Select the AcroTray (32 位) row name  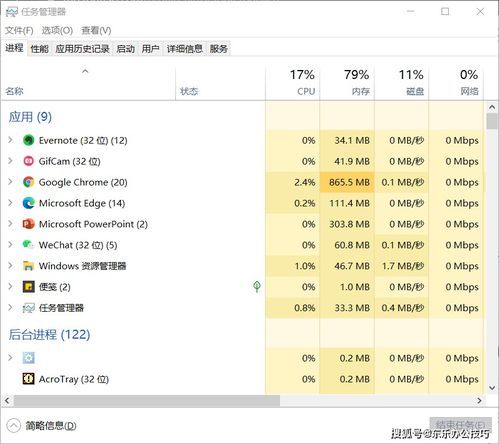point(74,379)
